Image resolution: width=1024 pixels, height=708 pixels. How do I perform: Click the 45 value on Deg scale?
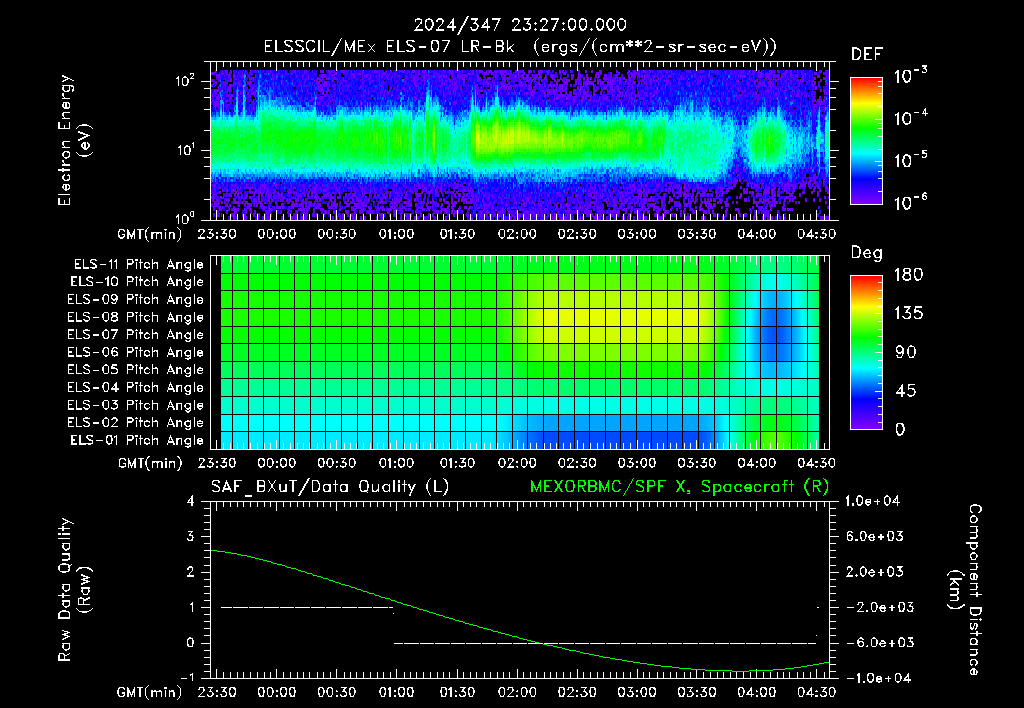tap(906, 391)
